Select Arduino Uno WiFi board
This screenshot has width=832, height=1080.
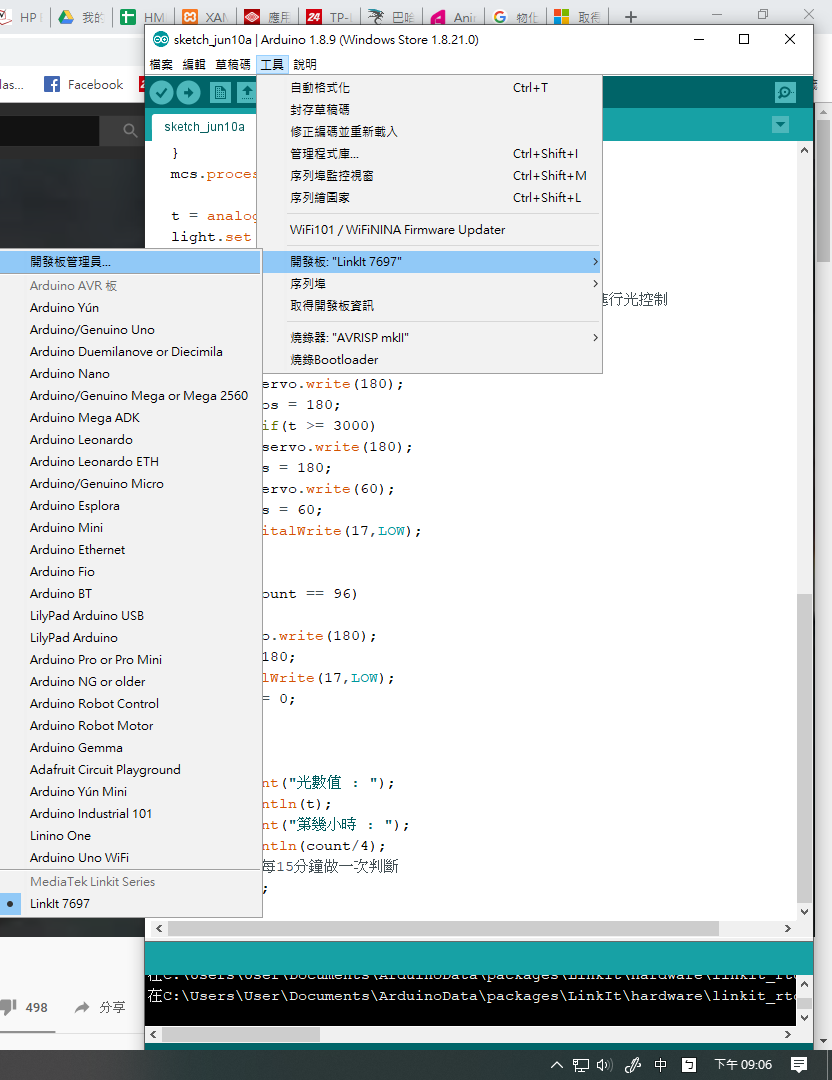(x=130, y=858)
